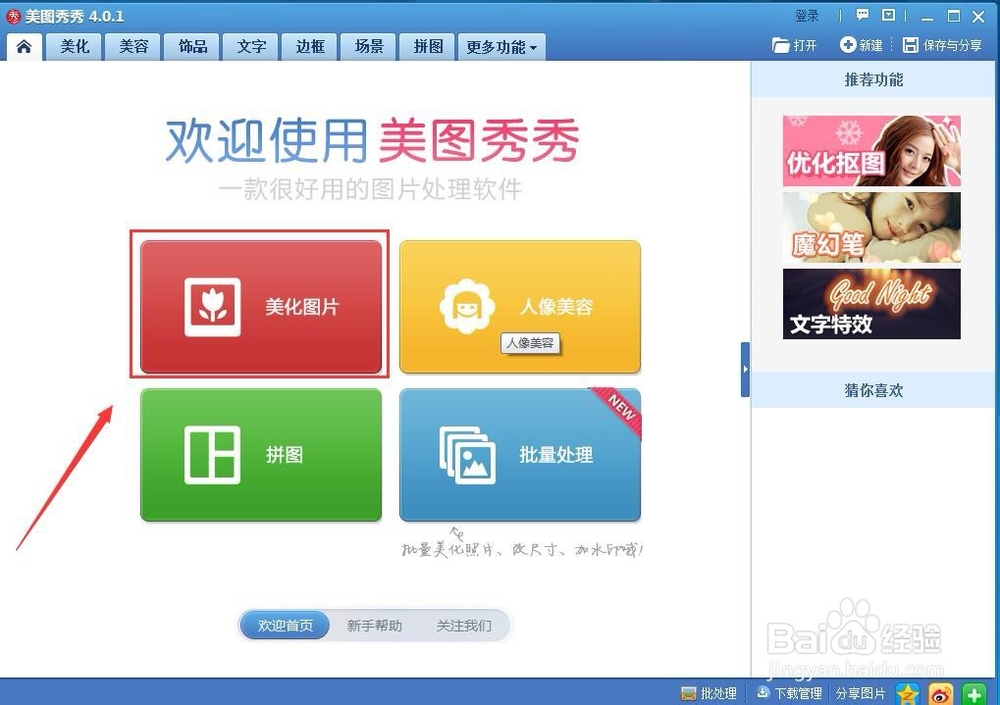The image size is (1000, 705).
Task: Click the Weibo sharing icon in status bar
Action: pyautogui.click(x=939, y=692)
